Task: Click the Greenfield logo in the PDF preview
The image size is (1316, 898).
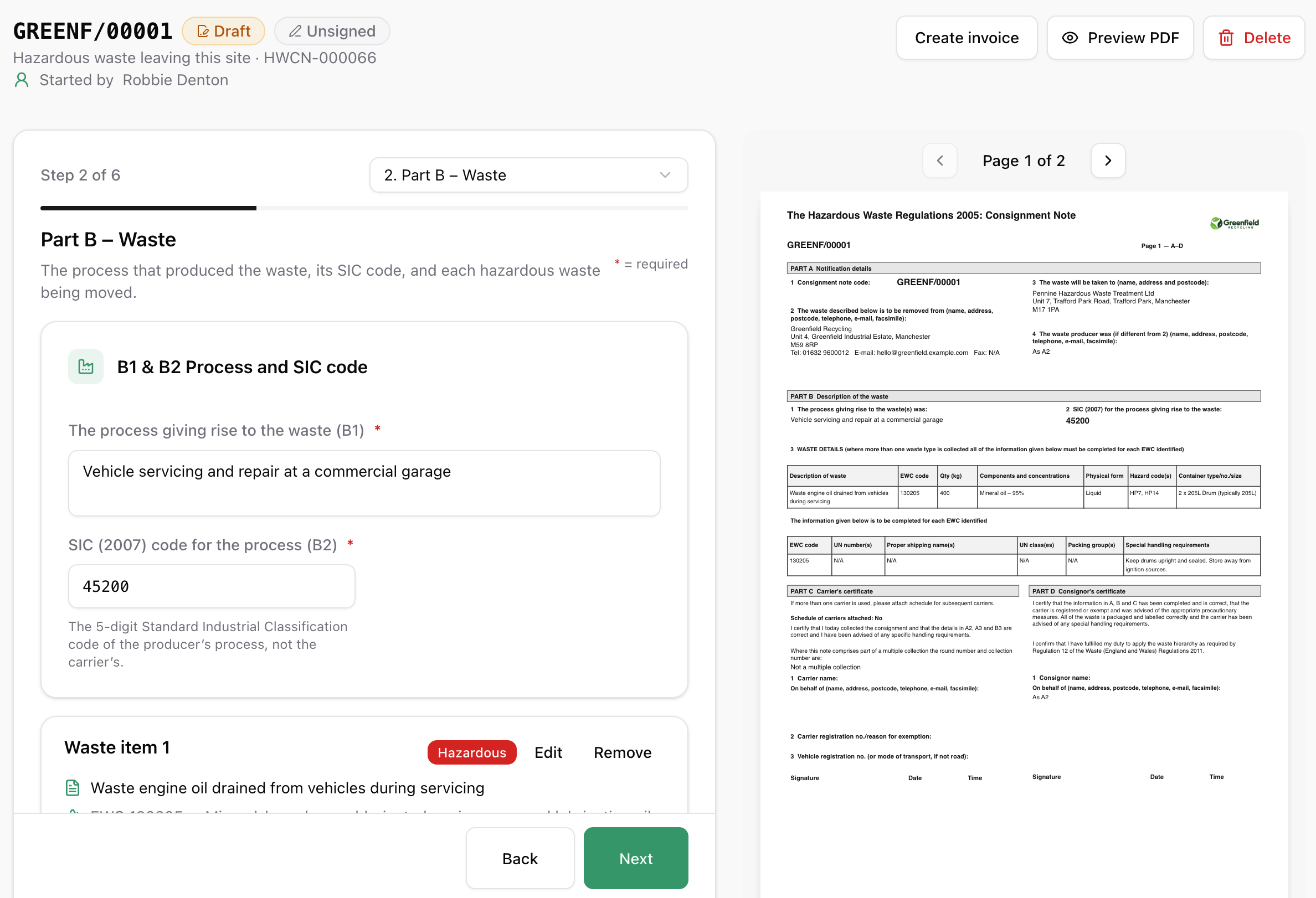Action: coord(1235,224)
